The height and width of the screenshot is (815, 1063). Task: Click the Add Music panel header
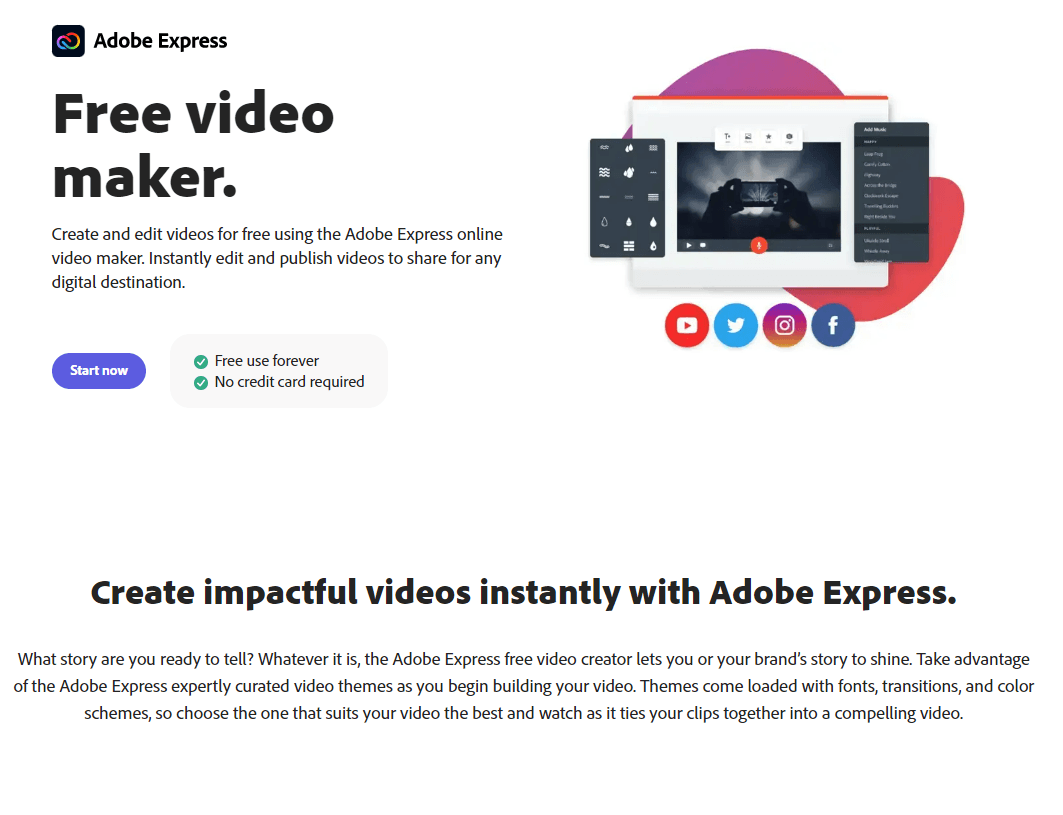click(x=891, y=129)
